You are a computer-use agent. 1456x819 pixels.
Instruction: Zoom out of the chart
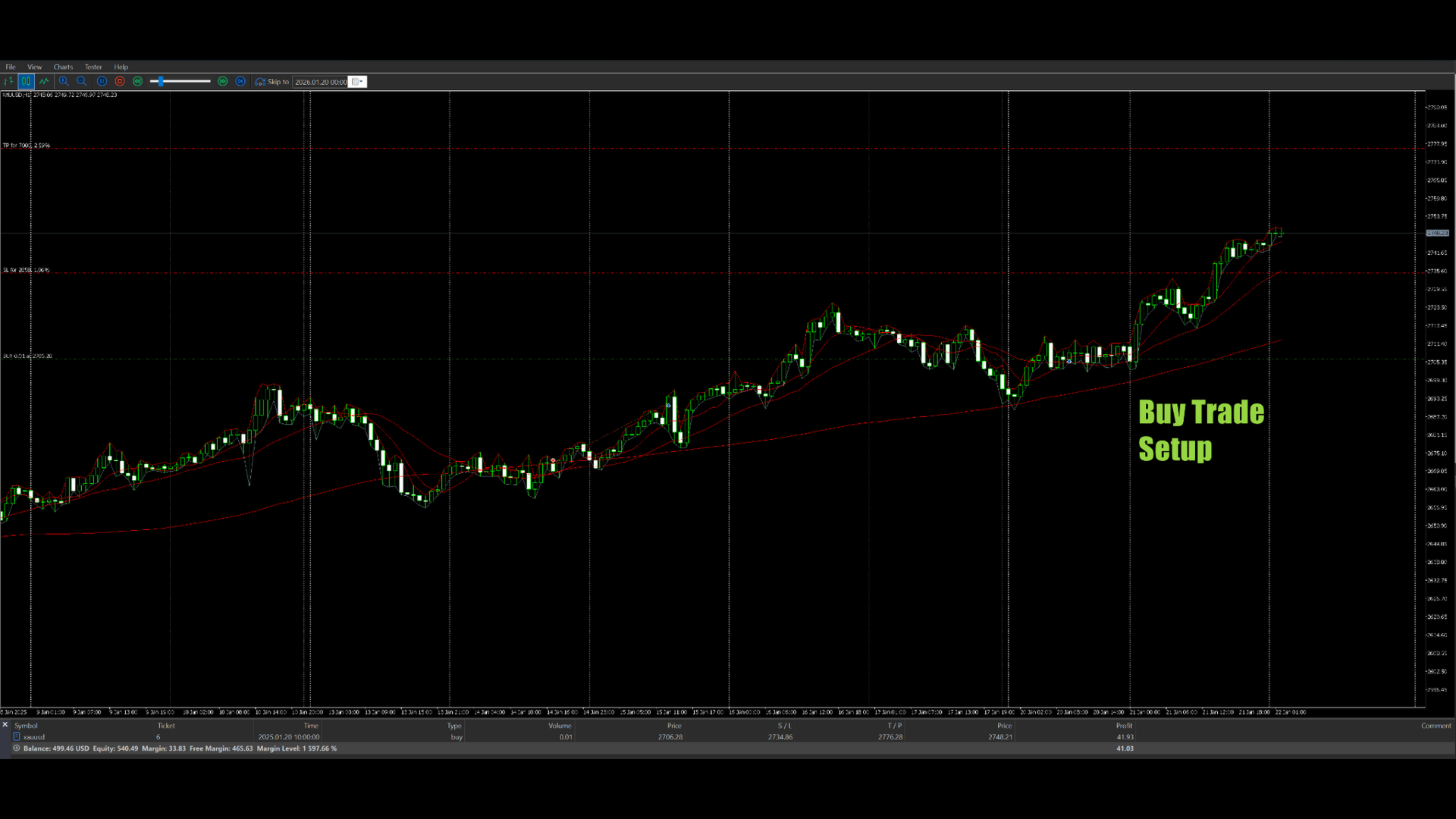coord(82,81)
